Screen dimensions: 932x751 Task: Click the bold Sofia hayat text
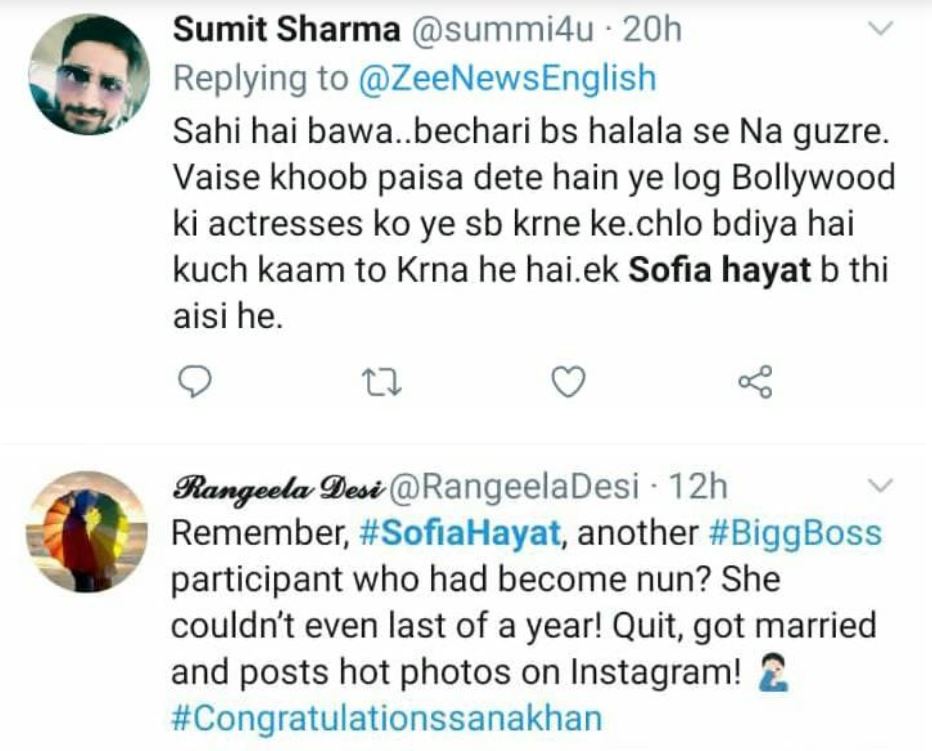[x=719, y=271]
